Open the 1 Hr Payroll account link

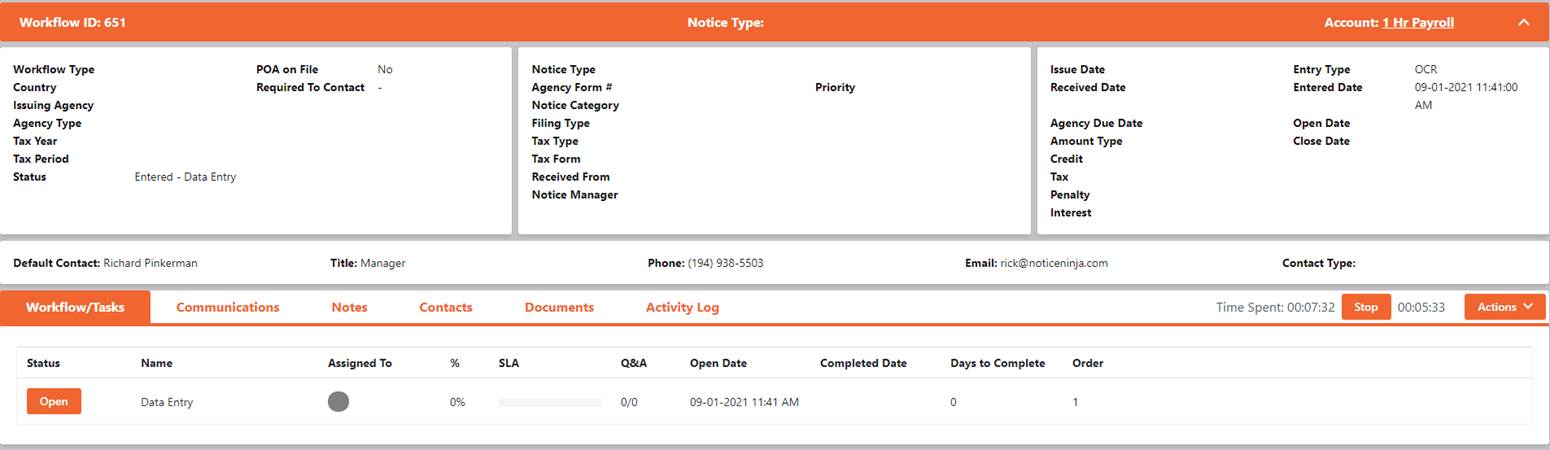coord(1417,22)
